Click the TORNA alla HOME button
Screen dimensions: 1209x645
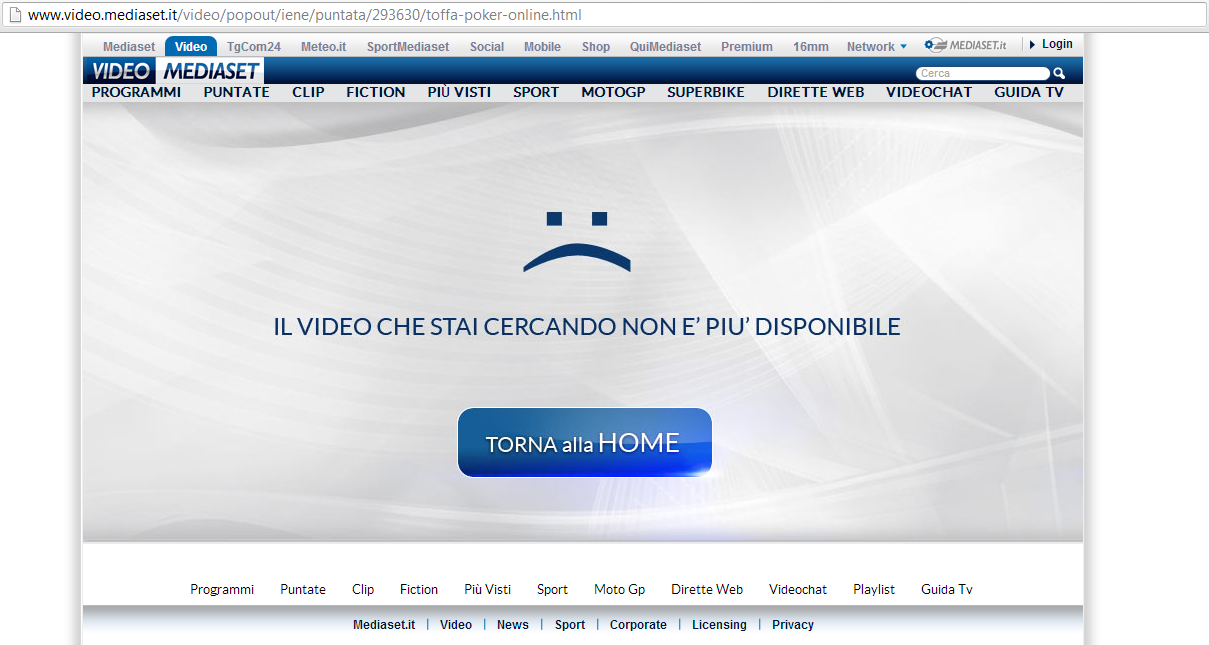584,442
